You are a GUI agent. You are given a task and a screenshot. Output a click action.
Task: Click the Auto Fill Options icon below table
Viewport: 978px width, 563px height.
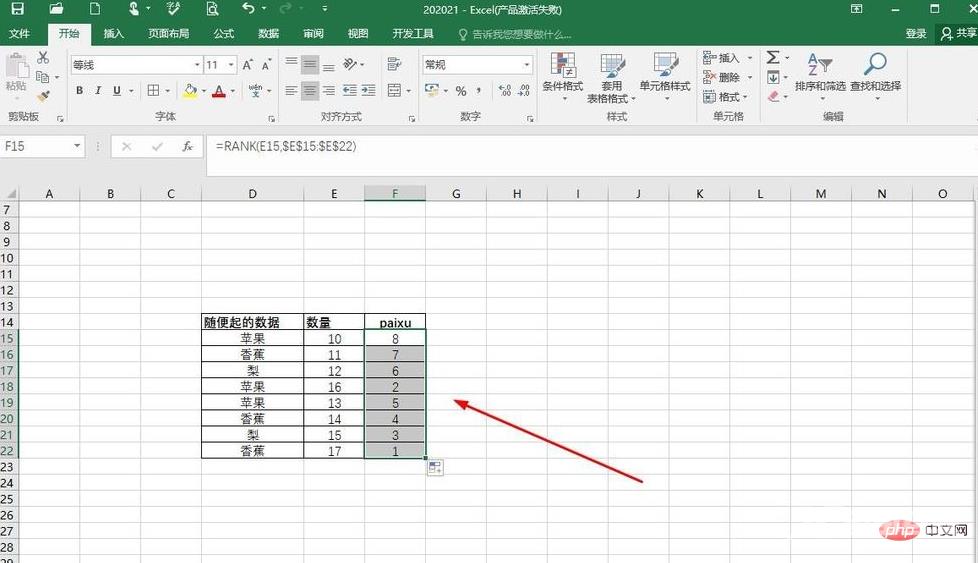pyautogui.click(x=435, y=468)
